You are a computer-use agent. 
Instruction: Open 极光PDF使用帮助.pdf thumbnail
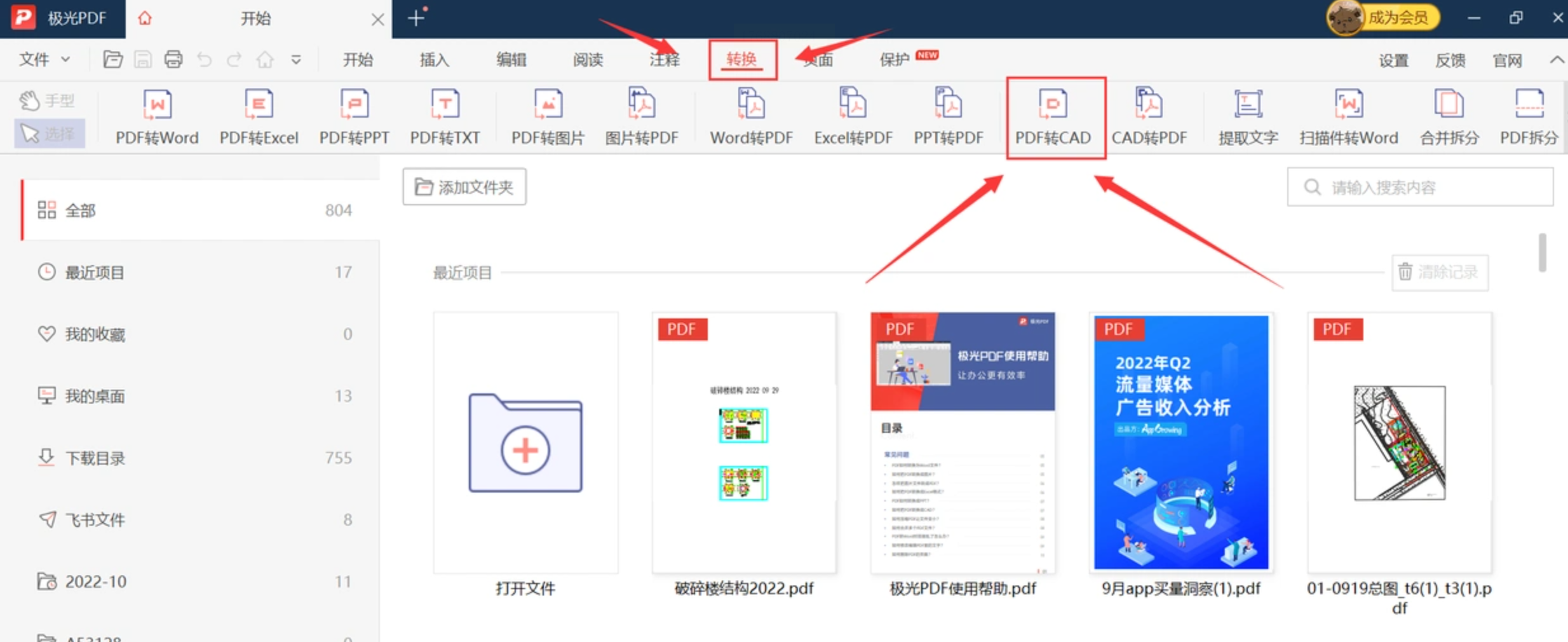(x=963, y=443)
